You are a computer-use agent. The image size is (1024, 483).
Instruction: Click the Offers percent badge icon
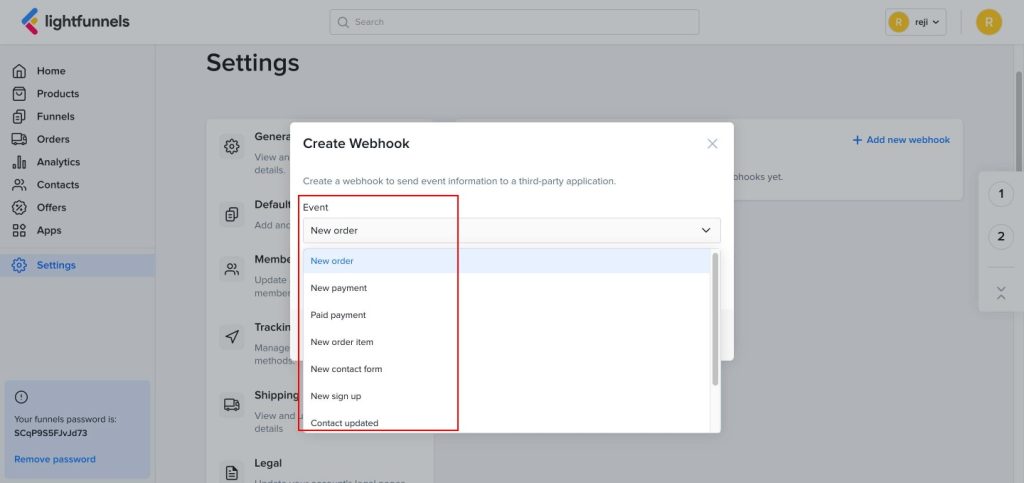point(20,208)
